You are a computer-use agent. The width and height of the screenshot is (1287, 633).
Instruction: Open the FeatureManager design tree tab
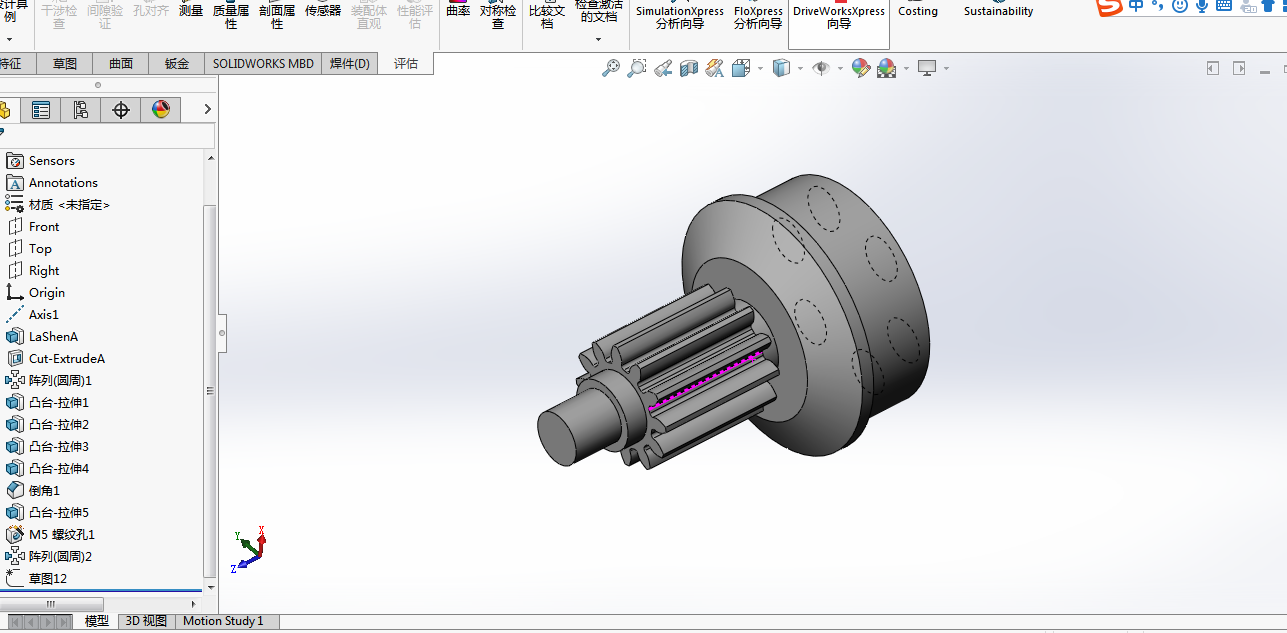point(5,110)
